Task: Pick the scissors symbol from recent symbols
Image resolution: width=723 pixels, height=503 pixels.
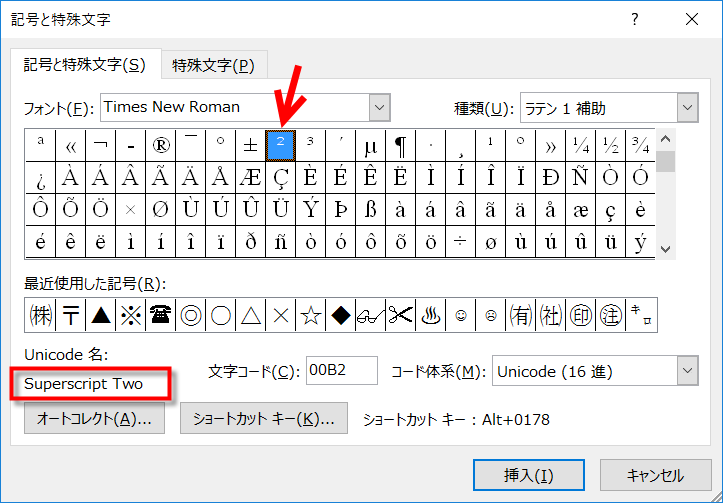Action: 401,316
